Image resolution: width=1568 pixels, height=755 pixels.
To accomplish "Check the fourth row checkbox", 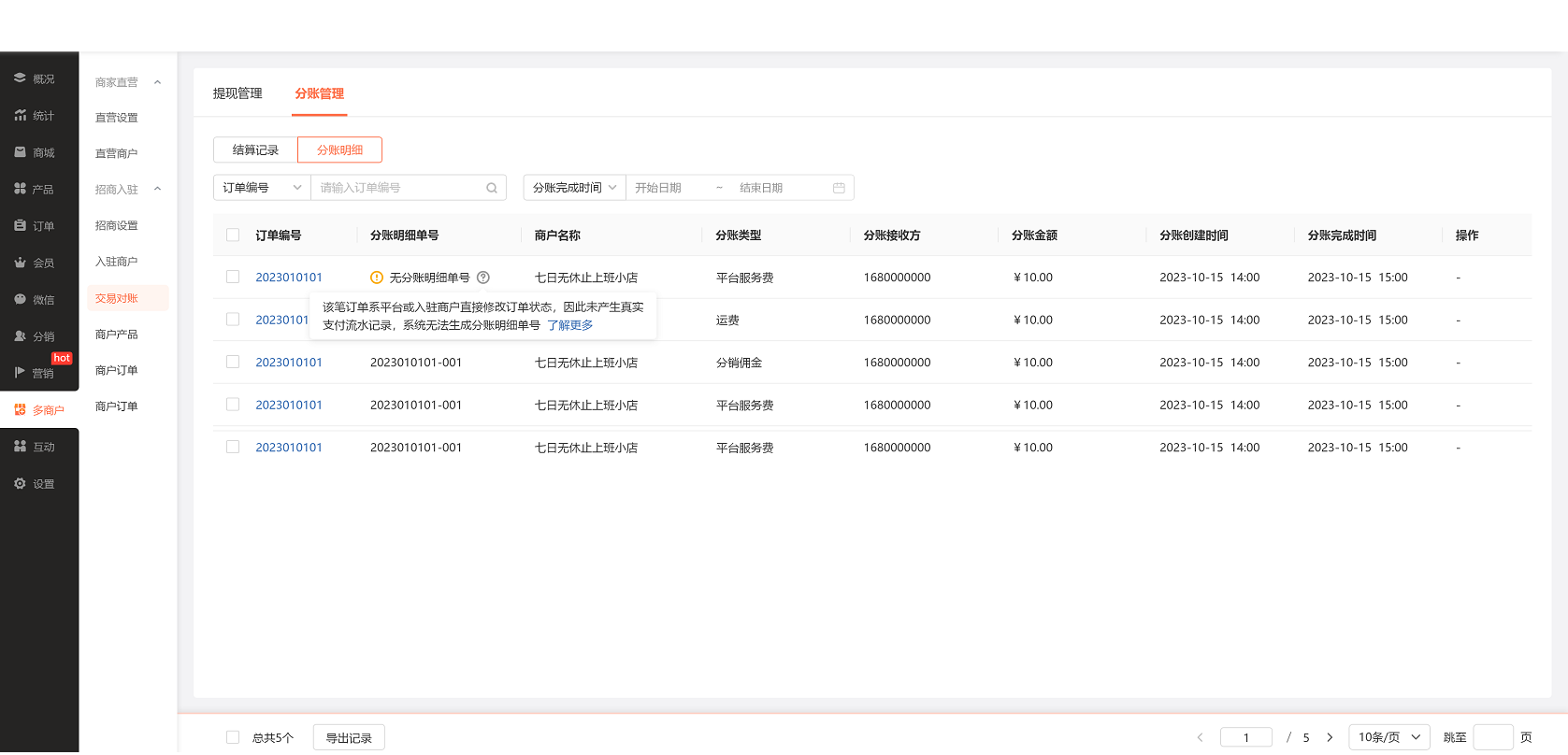I will [233, 405].
